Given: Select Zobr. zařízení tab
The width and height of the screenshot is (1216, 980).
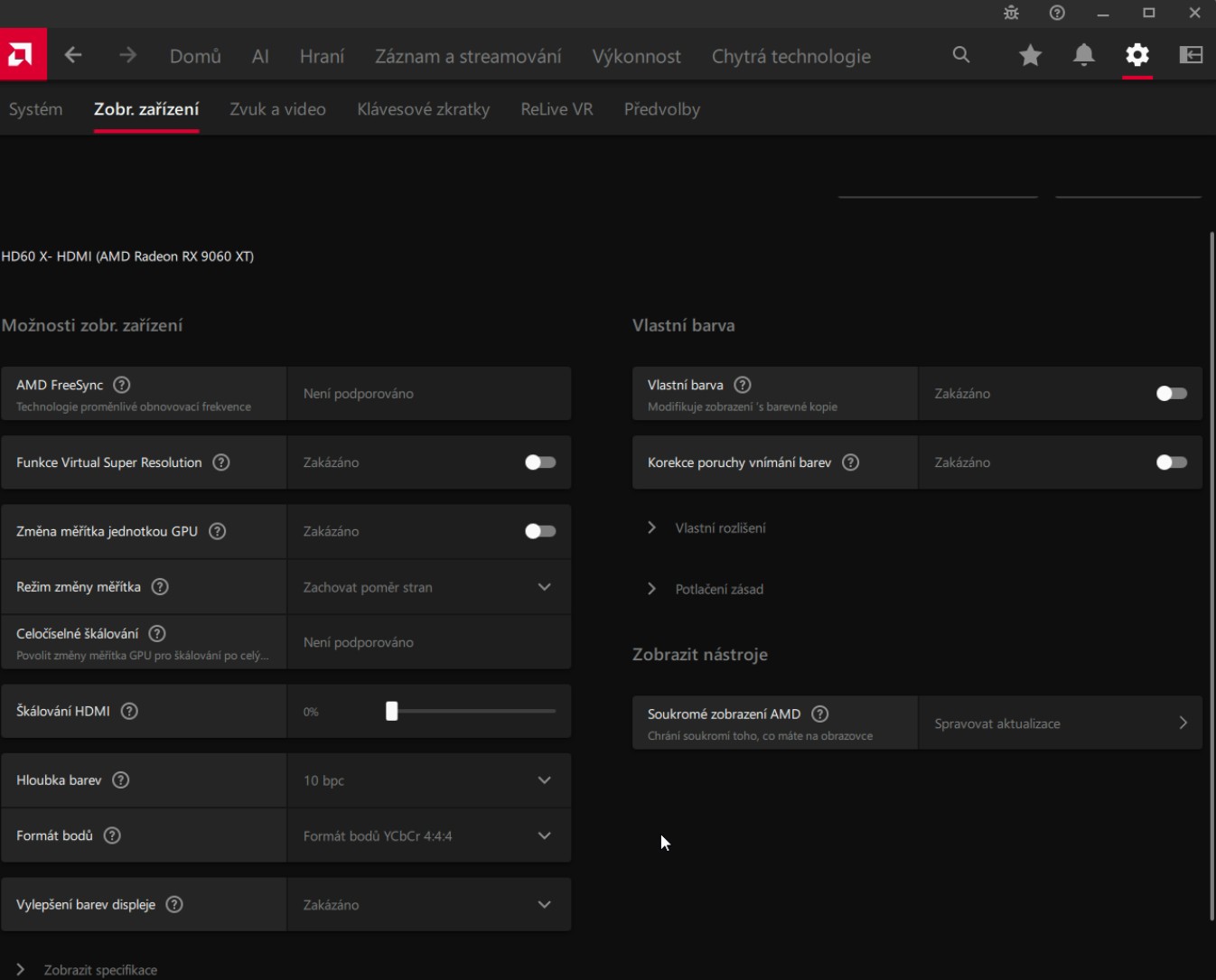Looking at the screenshot, I should pyautogui.click(x=146, y=109).
